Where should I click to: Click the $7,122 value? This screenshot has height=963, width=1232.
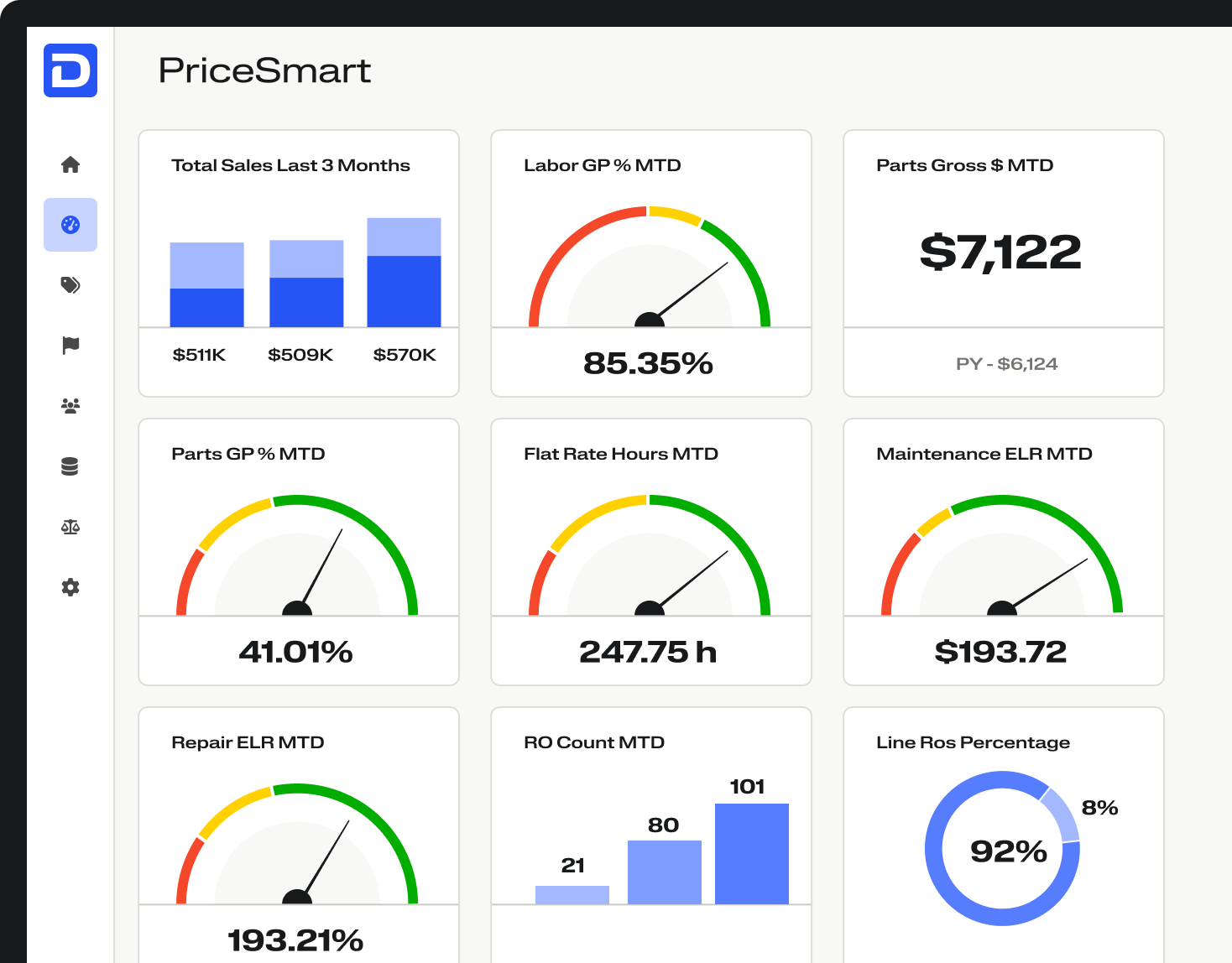[1001, 252]
